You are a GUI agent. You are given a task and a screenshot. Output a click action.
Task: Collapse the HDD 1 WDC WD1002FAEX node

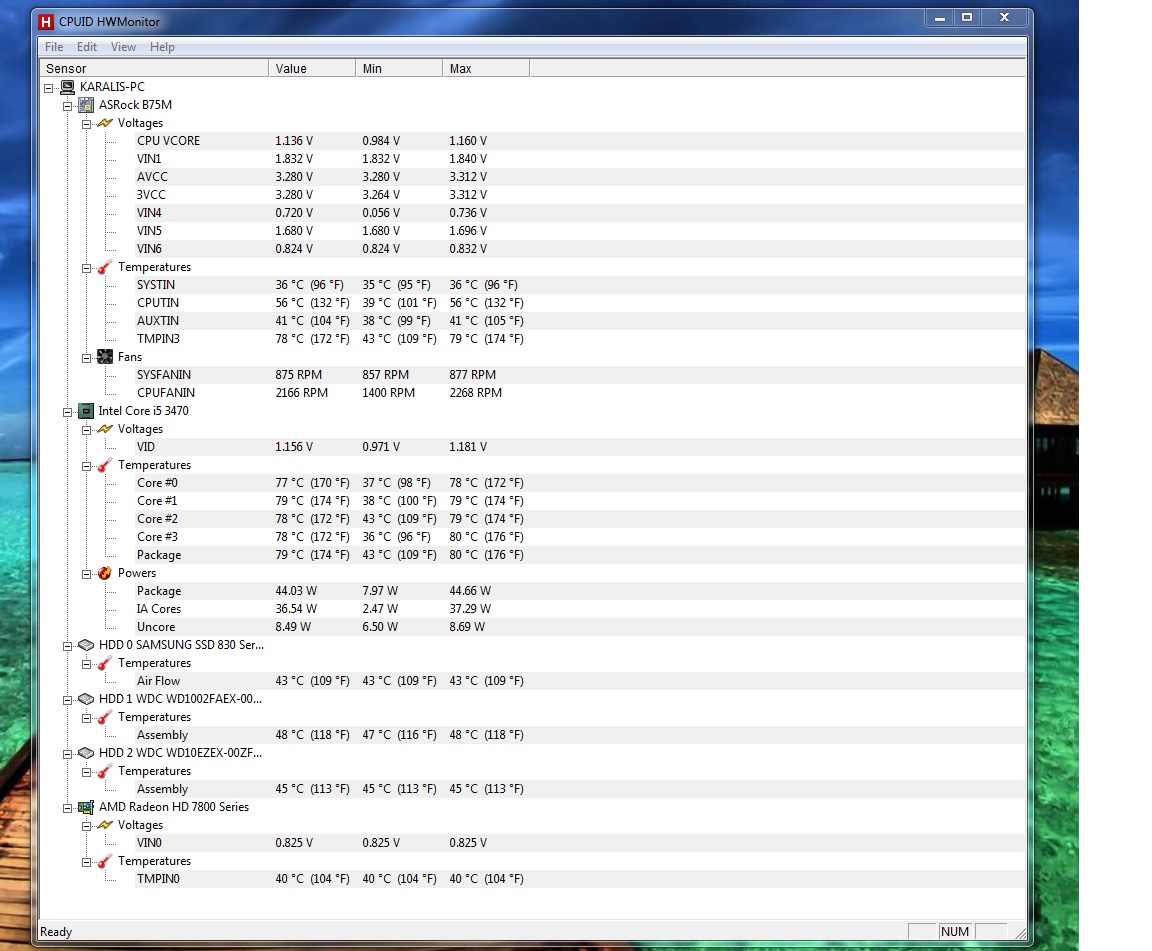click(68, 700)
